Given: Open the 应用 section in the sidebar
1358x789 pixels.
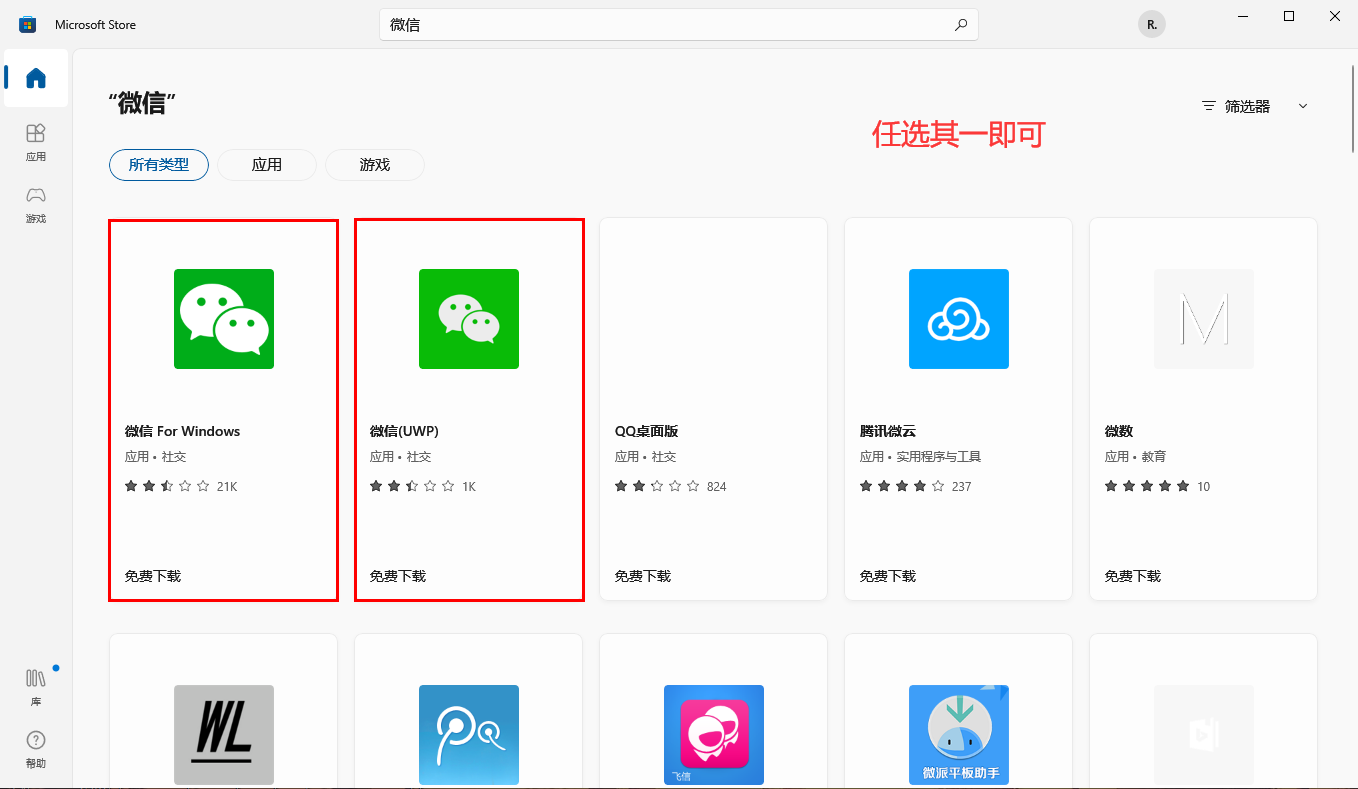Looking at the screenshot, I should pos(35,142).
